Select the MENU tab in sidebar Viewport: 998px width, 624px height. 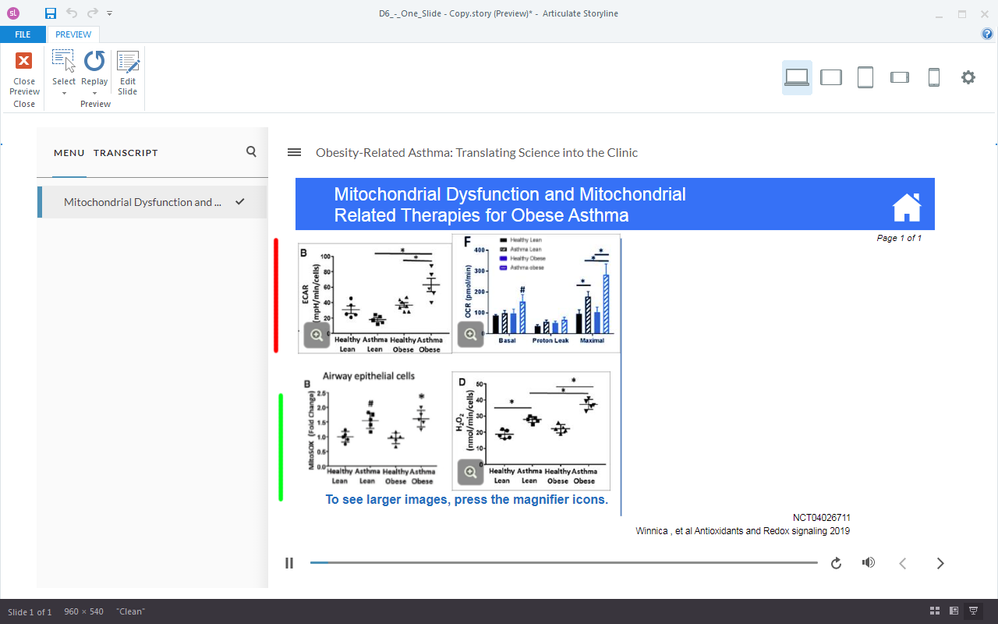(x=69, y=153)
